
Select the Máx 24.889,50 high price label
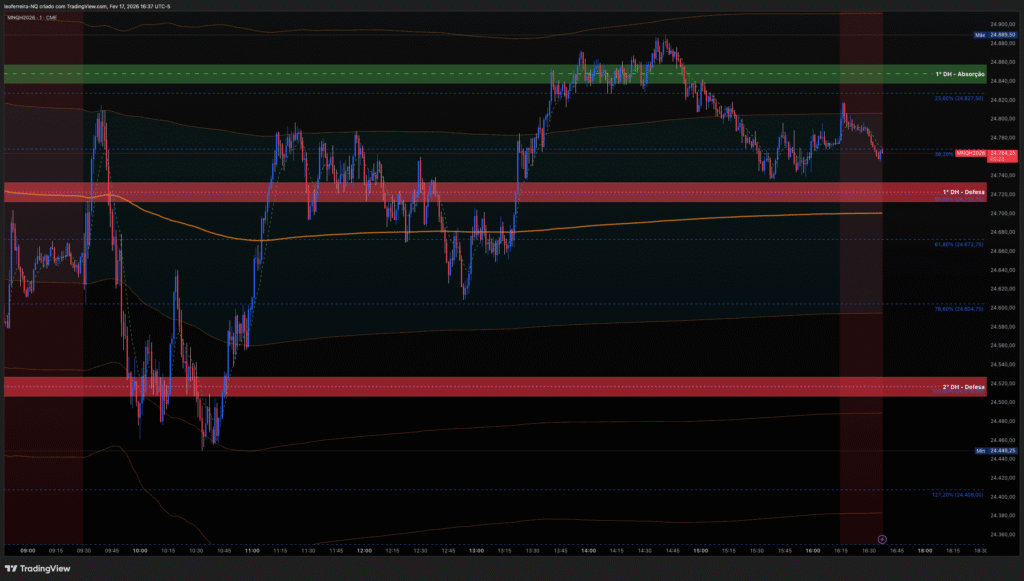coord(996,35)
